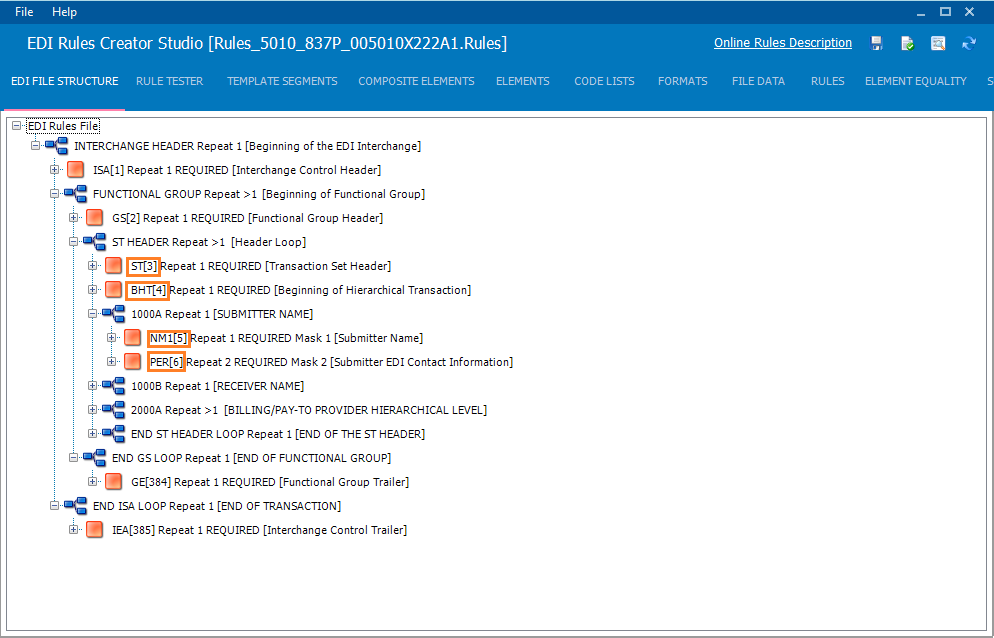Select the FUNCTIONAL GROUP loop icon

(x=75, y=194)
